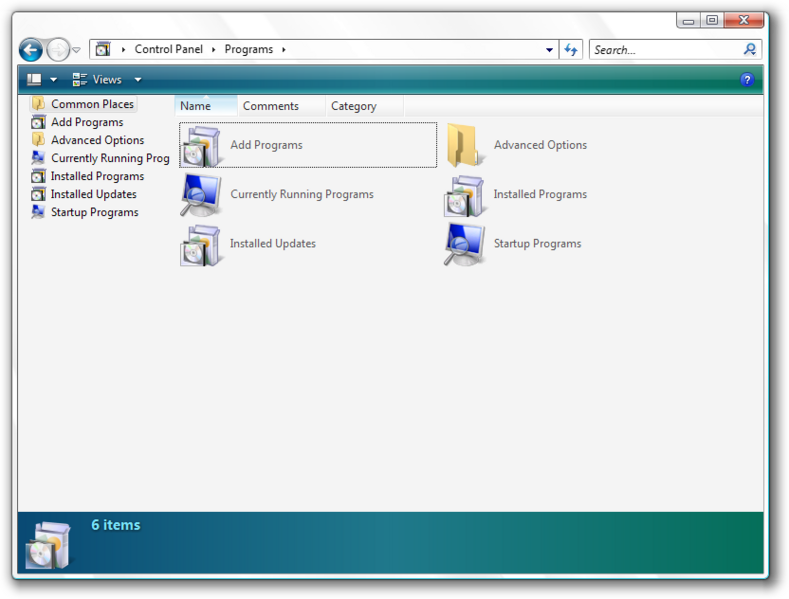Open the recent pages dropdown arrow
Screen dimensions: 789x599
(x=77, y=50)
